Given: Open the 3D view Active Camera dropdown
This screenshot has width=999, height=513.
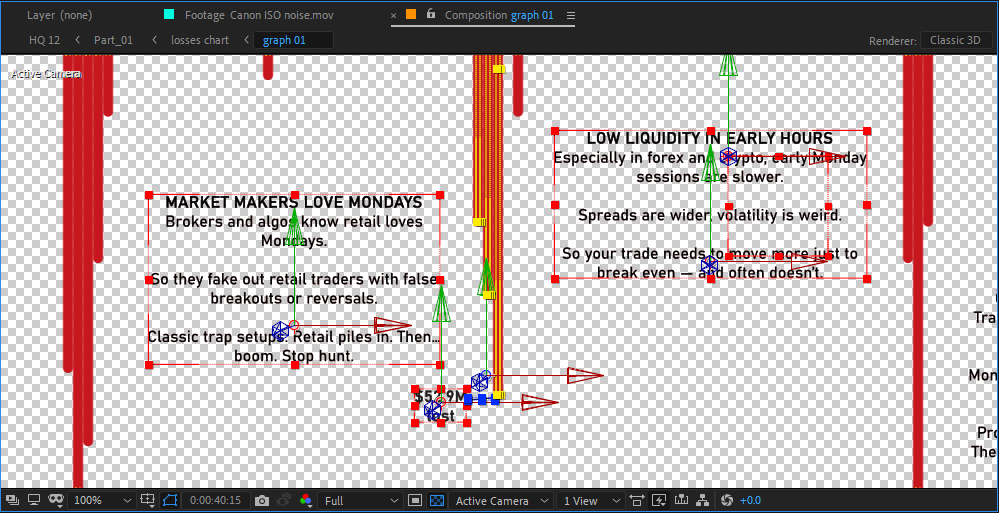Looking at the screenshot, I should (x=501, y=501).
